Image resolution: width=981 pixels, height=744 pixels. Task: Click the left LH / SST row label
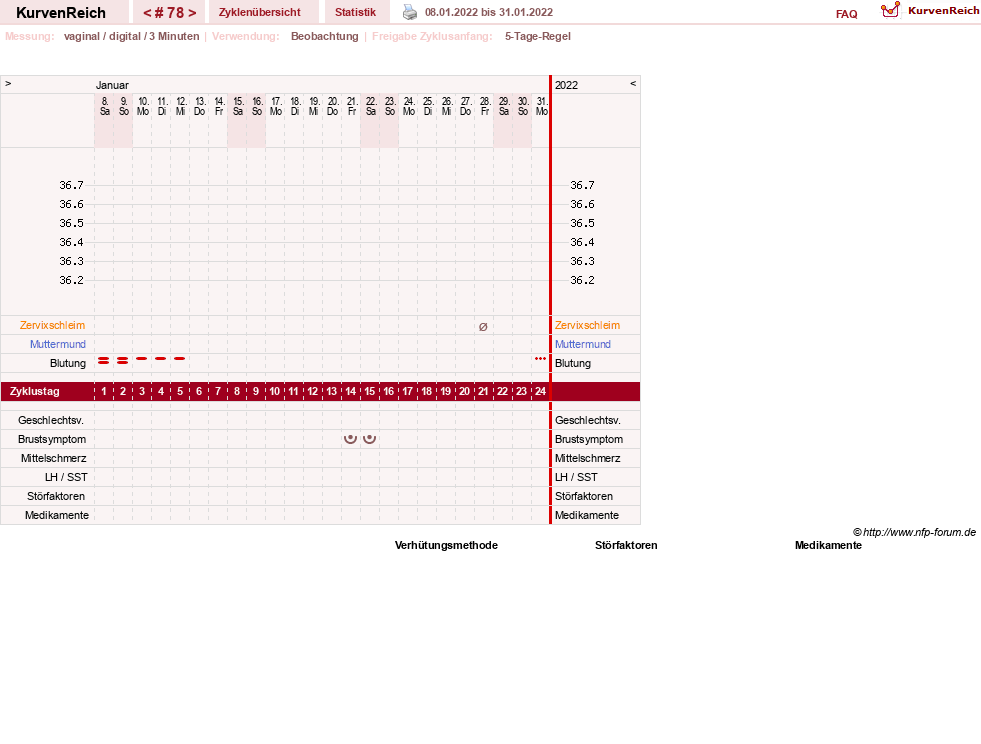[66, 477]
